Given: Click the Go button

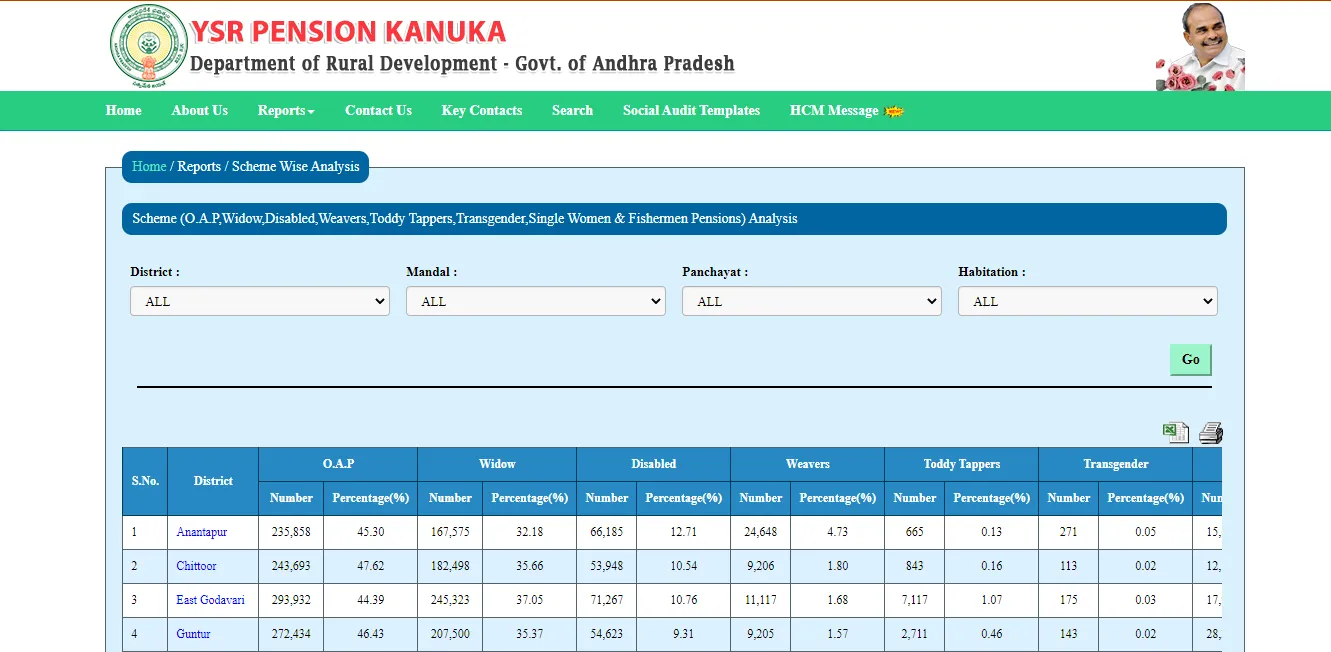Looking at the screenshot, I should pyautogui.click(x=1191, y=360).
